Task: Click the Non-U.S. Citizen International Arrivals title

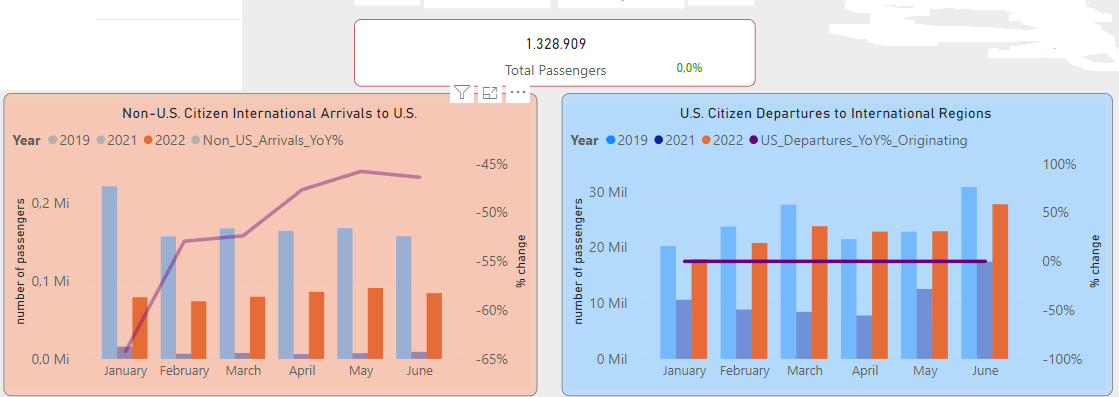Action: [270, 113]
